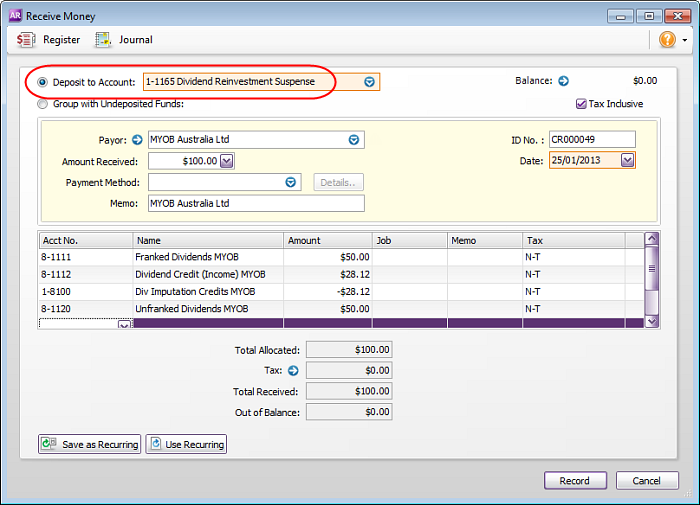
Task: Click the Memo column header
Action: (485, 240)
